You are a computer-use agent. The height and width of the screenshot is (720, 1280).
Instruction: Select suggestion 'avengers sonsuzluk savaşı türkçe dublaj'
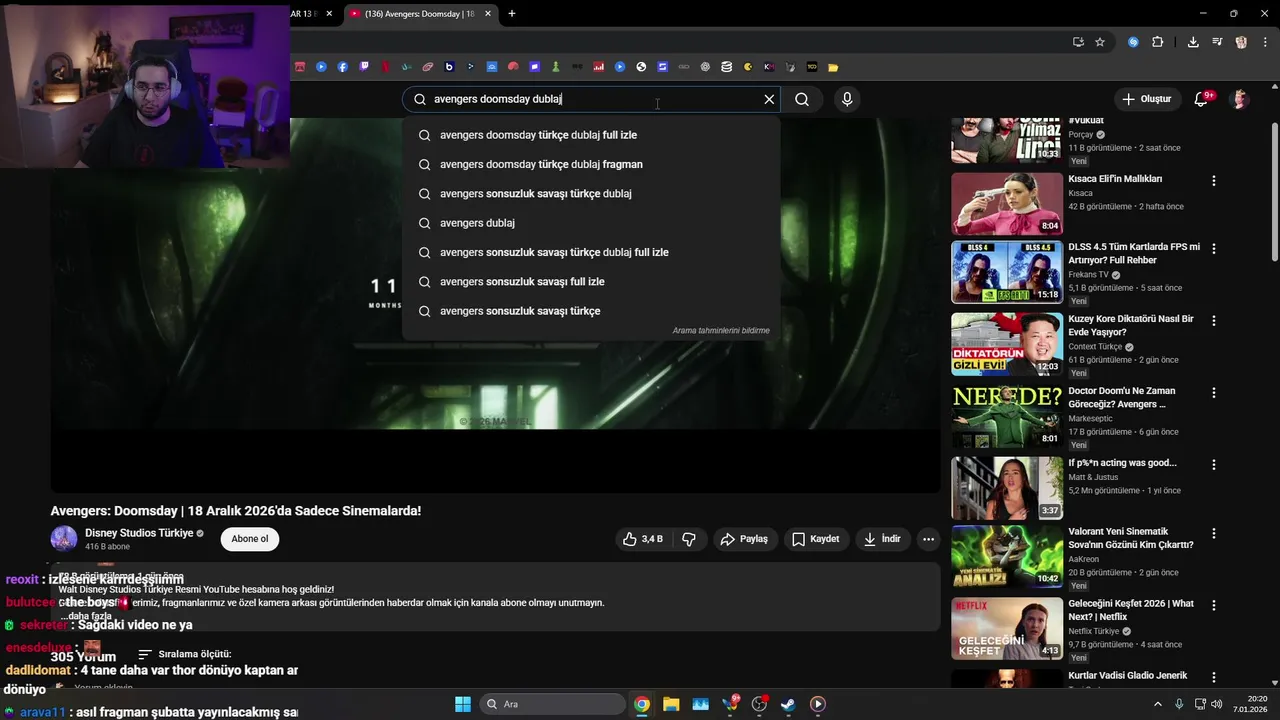tap(591, 194)
